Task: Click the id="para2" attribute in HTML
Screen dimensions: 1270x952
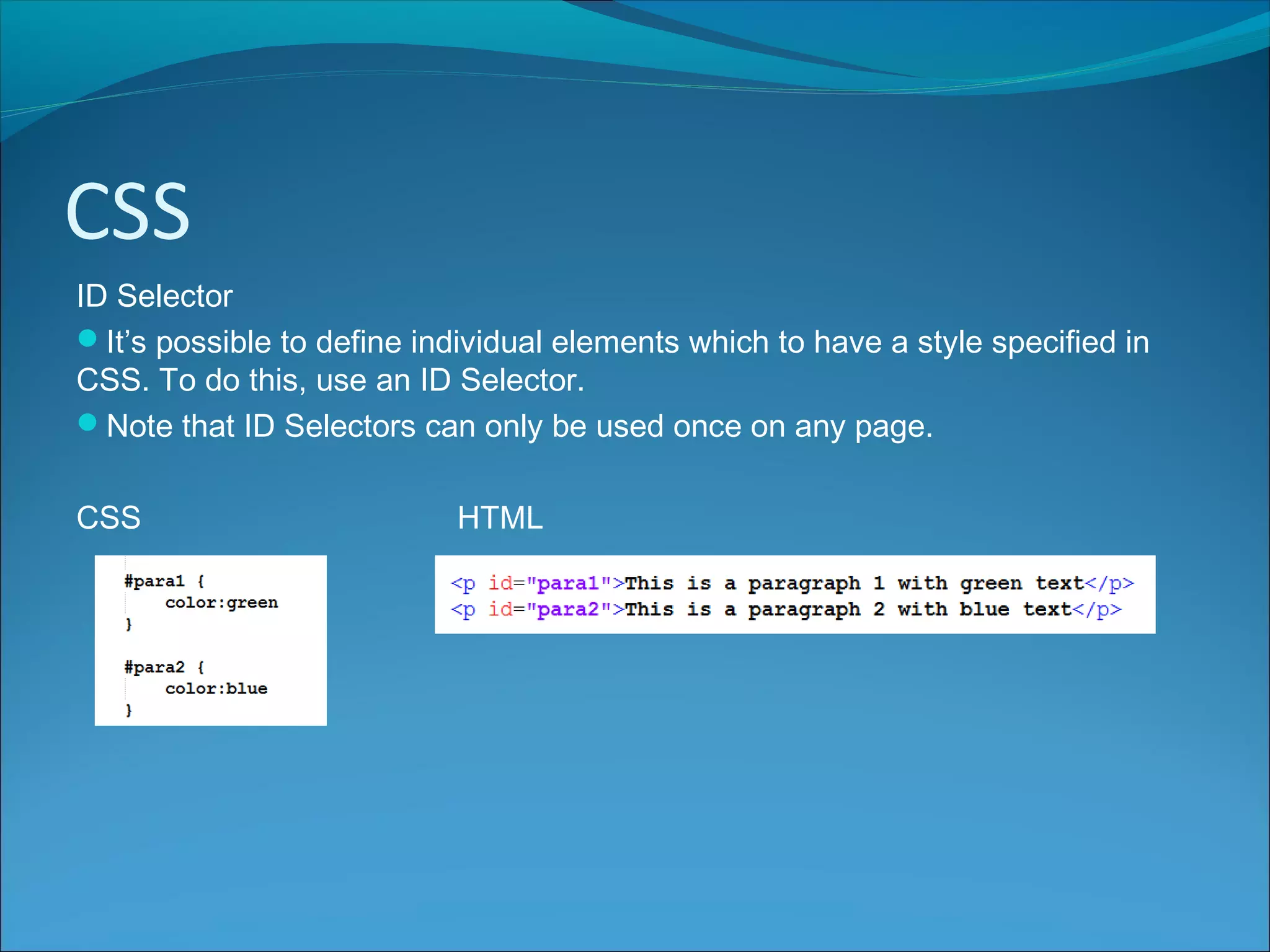Action: tap(549, 609)
